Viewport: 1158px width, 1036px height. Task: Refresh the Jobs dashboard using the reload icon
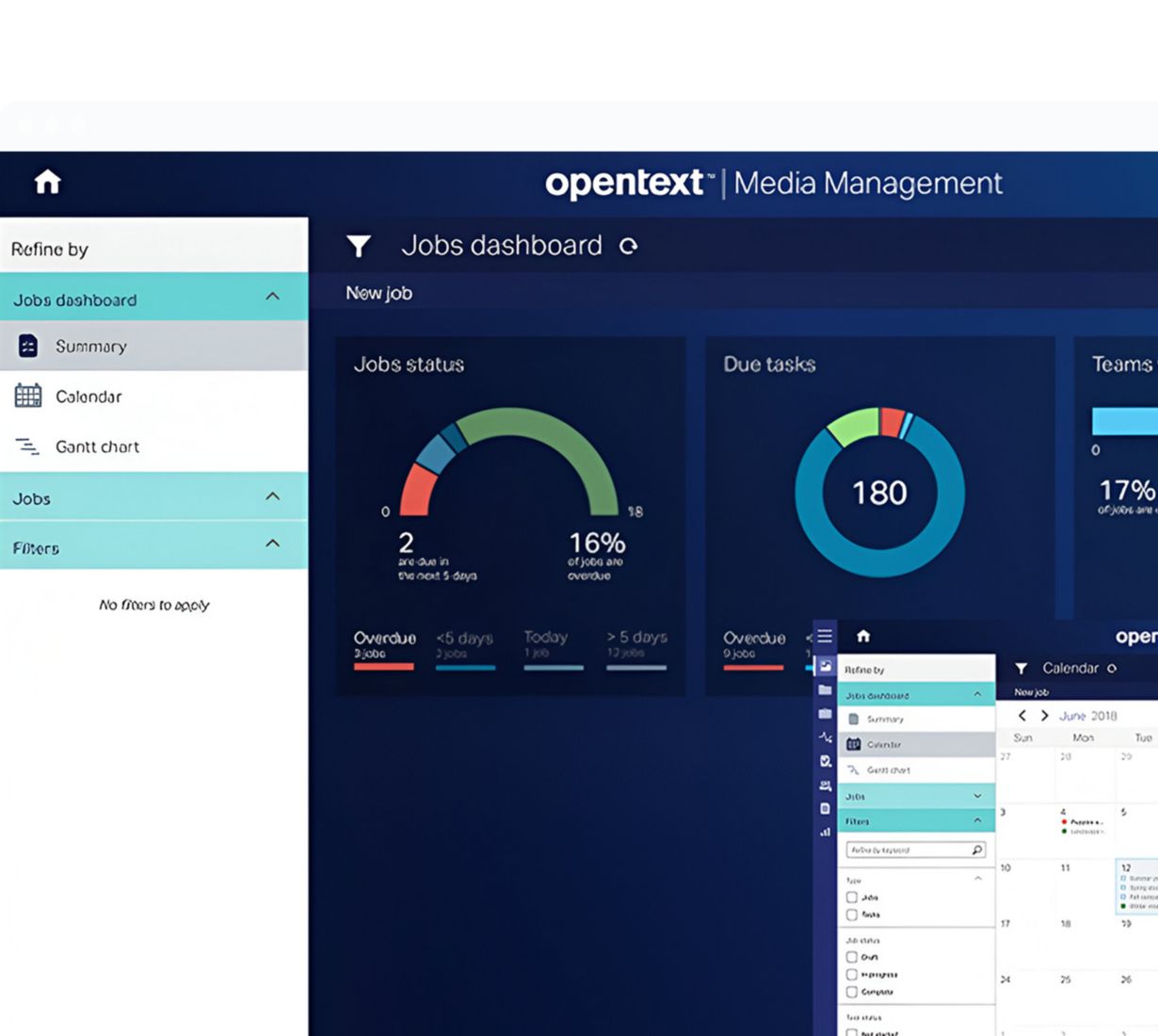pos(628,247)
